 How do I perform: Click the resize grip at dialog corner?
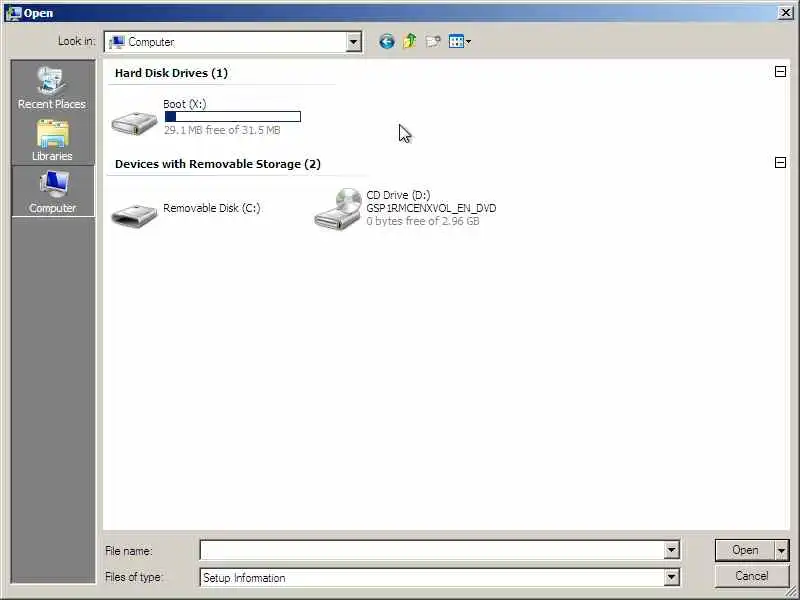(790, 590)
